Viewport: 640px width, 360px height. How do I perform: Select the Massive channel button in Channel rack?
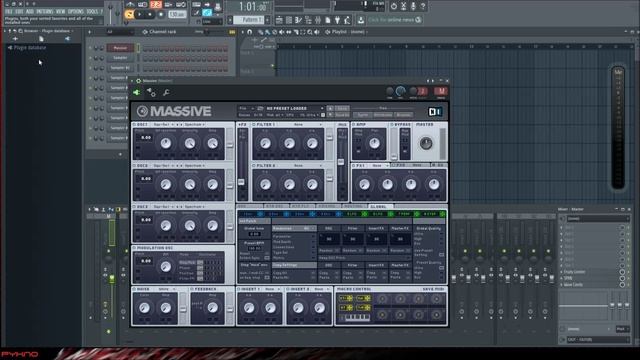120,48
